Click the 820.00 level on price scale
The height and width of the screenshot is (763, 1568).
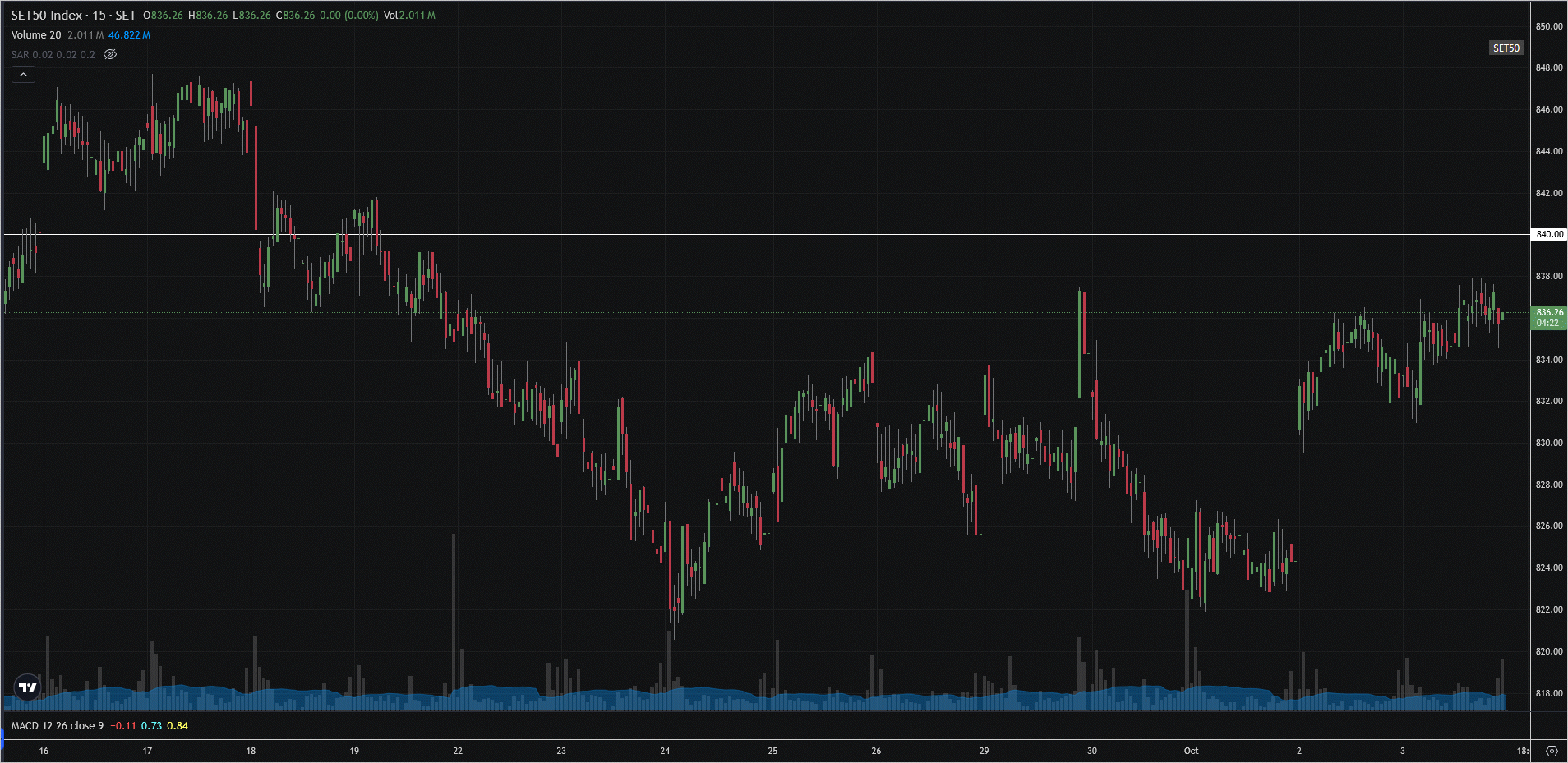(1549, 651)
